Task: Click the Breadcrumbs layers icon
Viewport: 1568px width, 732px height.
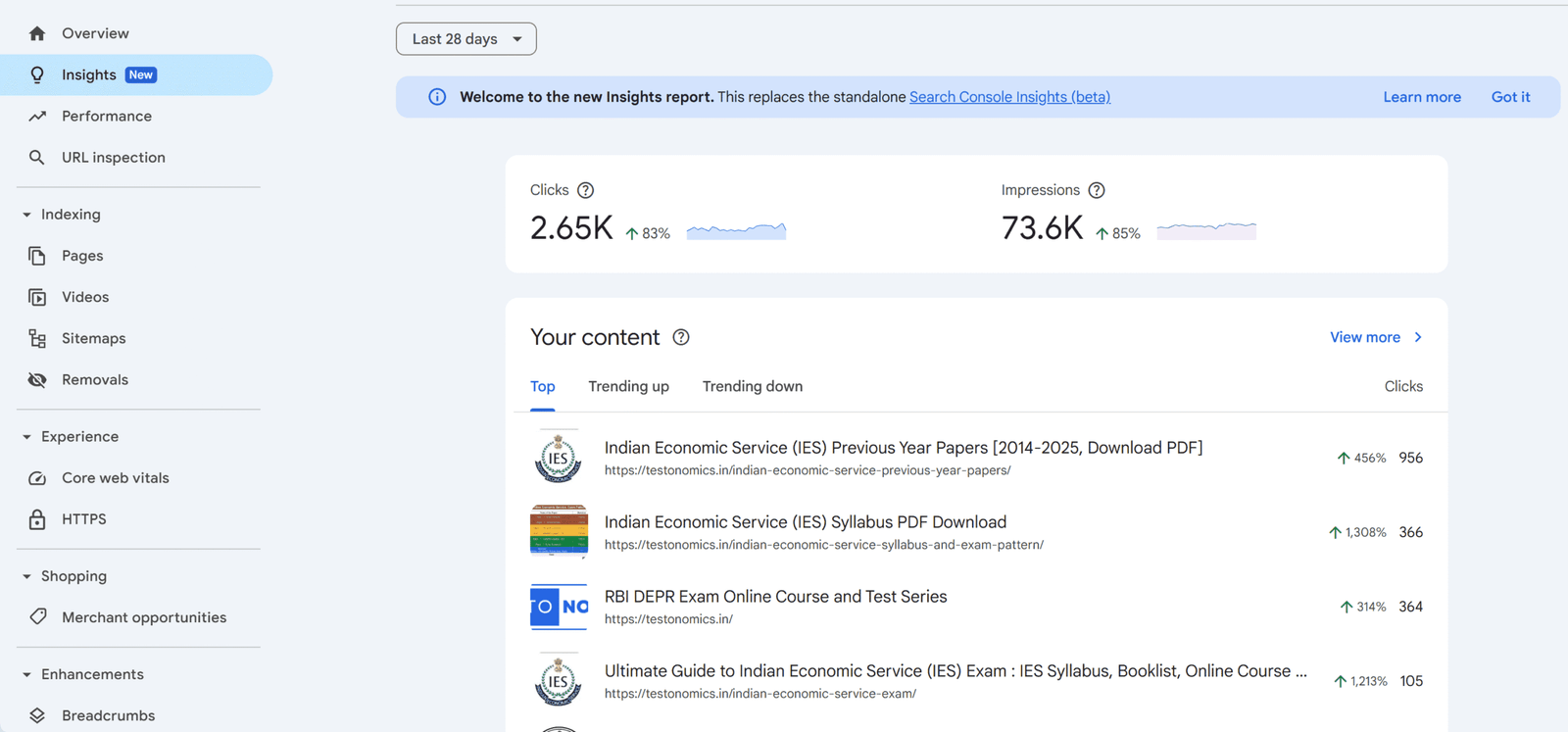Action: coord(37,715)
